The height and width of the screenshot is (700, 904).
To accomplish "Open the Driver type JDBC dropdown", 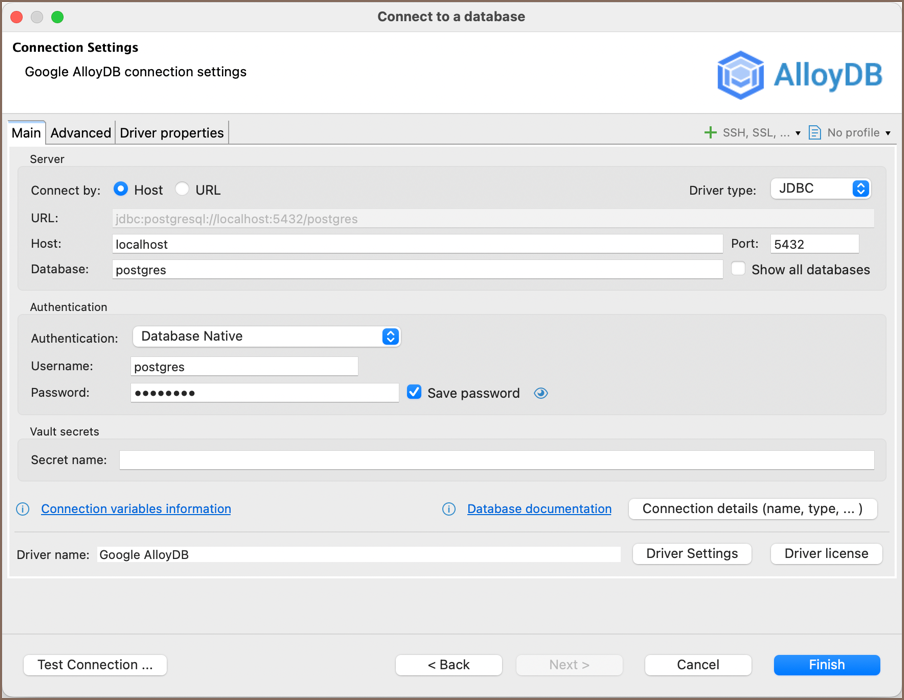I will coord(820,189).
